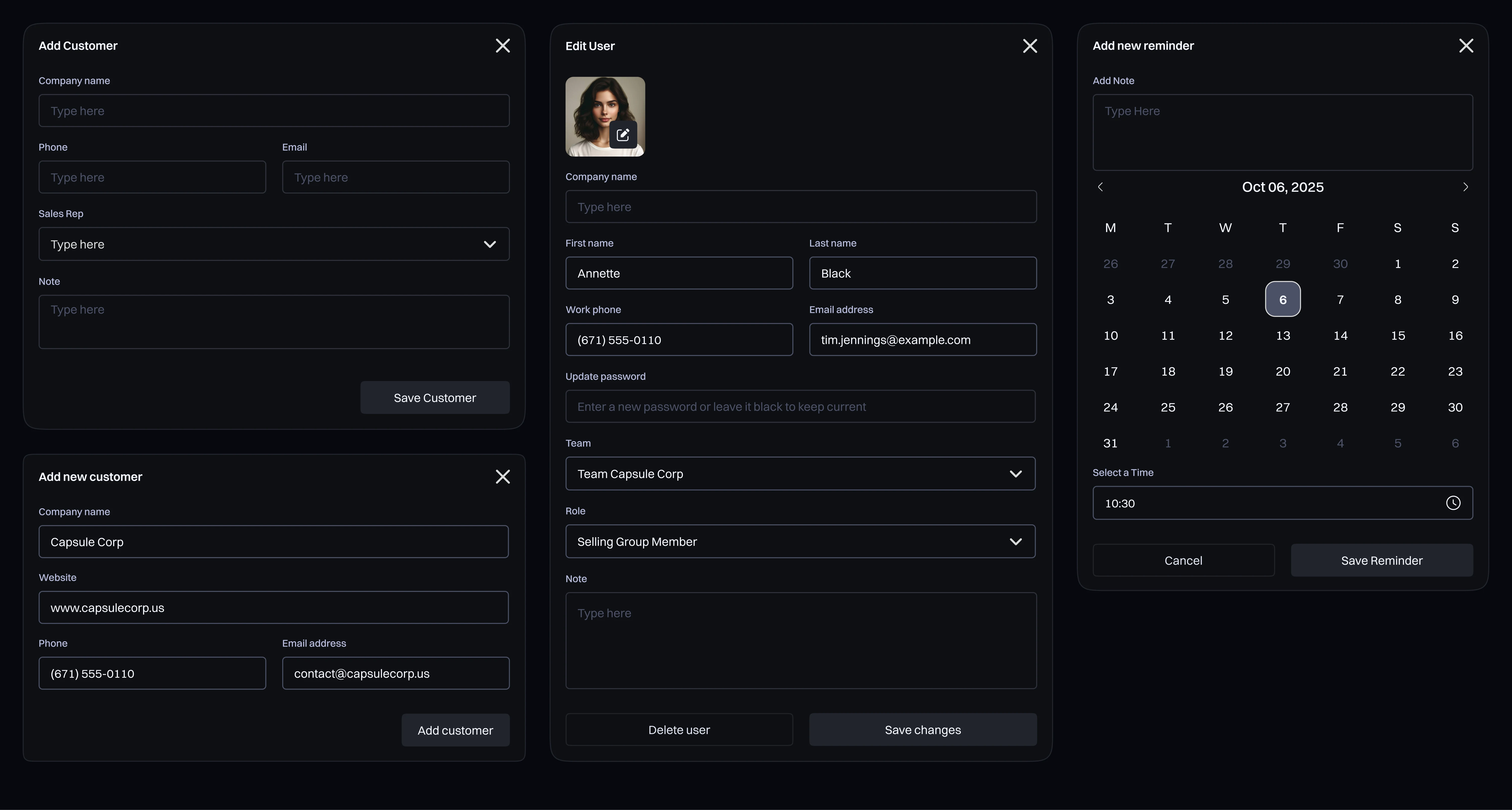The width and height of the screenshot is (1512, 810).
Task: Click the edit photo icon on avatar
Action: tap(623, 135)
